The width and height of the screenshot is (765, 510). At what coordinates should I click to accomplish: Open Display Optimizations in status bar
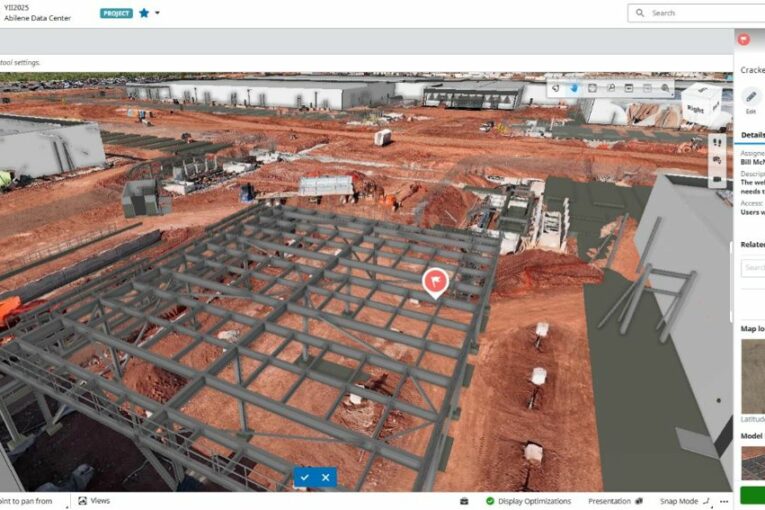[534, 501]
